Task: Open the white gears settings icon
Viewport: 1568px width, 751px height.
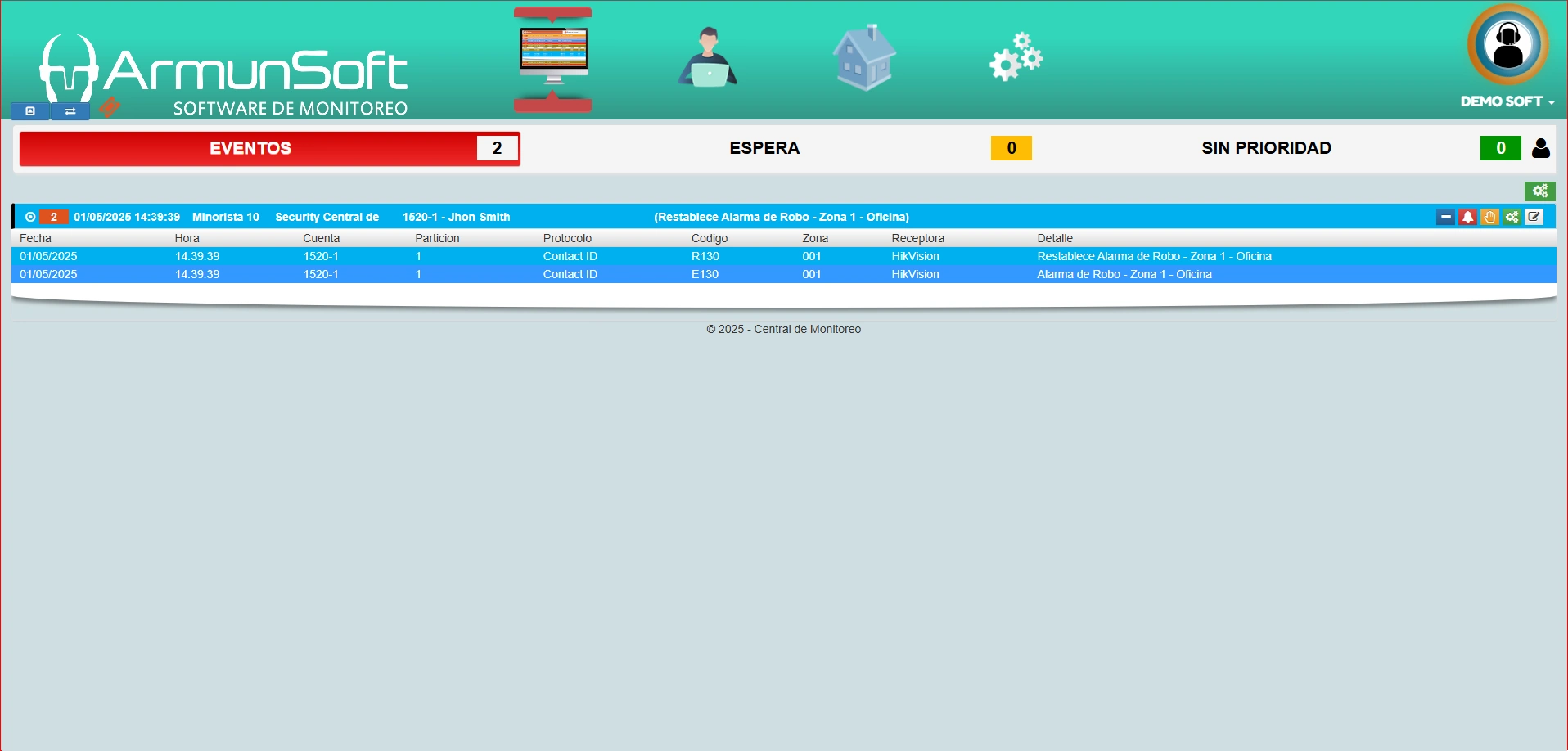Action: (x=1016, y=58)
